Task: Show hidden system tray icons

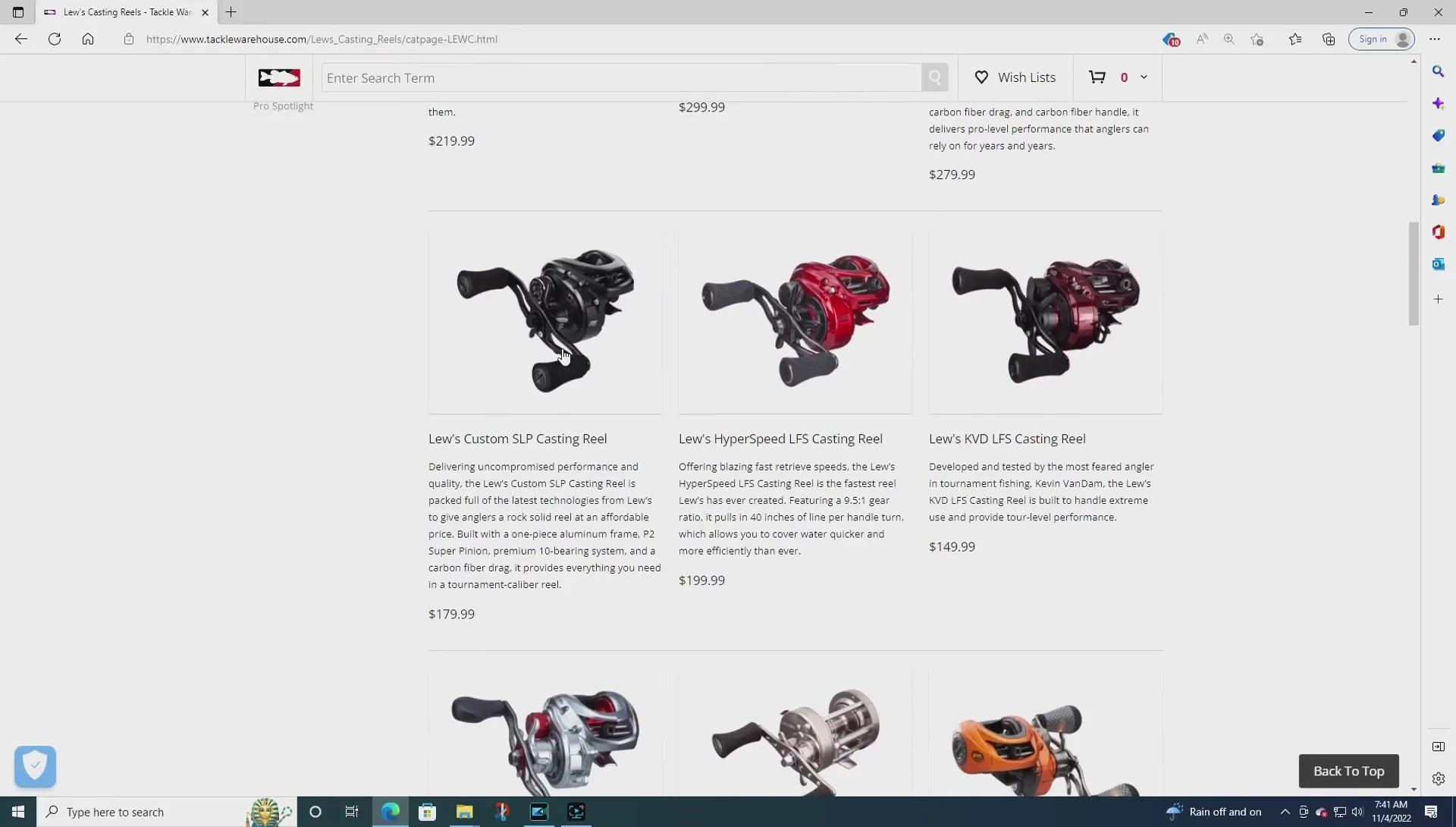Action: tap(1285, 812)
